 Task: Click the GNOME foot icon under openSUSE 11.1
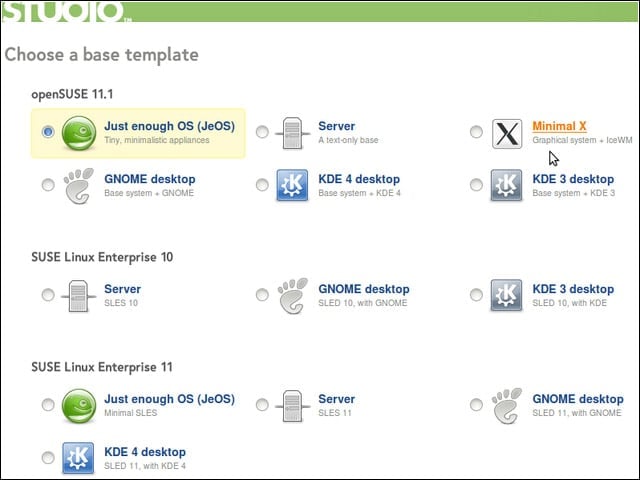click(x=79, y=186)
